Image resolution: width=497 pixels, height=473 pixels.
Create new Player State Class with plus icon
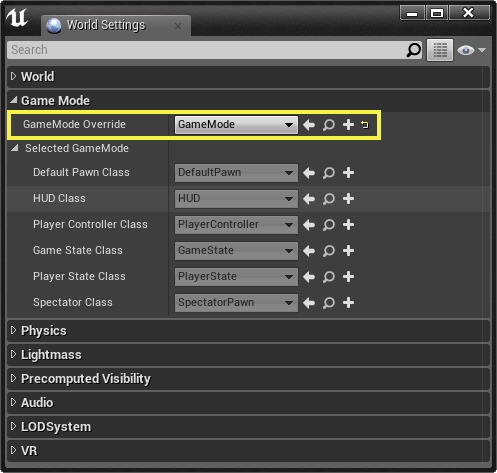click(348, 277)
